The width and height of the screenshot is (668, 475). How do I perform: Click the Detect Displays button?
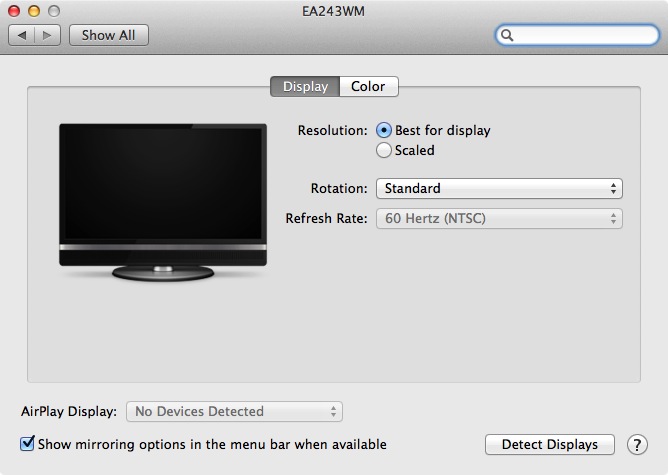pos(550,445)
